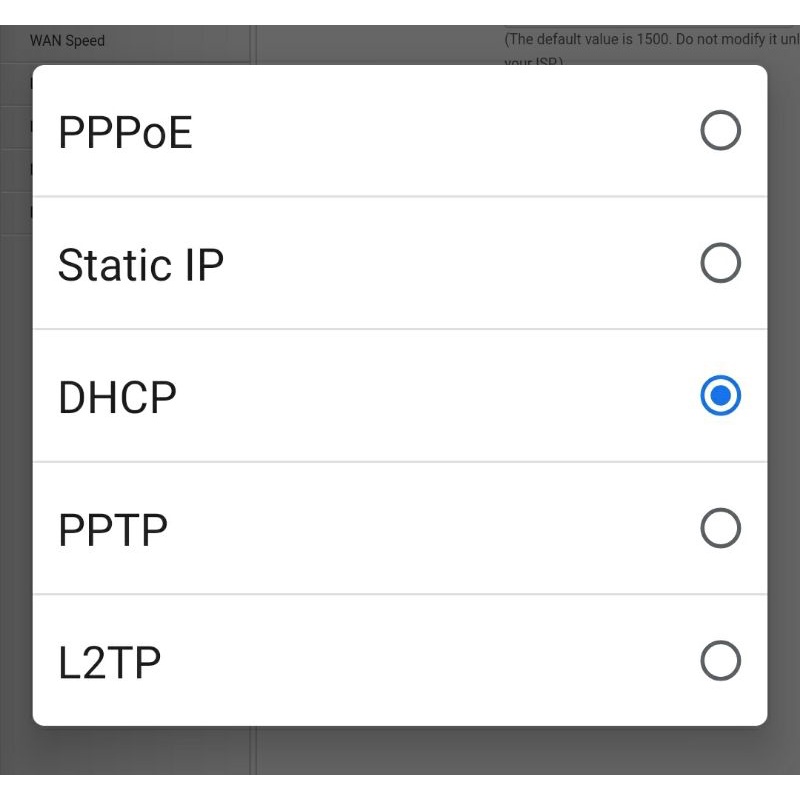The image size is (800, 800).
Task: Choose the Static IP radio circle
Action: coord(720,264)
